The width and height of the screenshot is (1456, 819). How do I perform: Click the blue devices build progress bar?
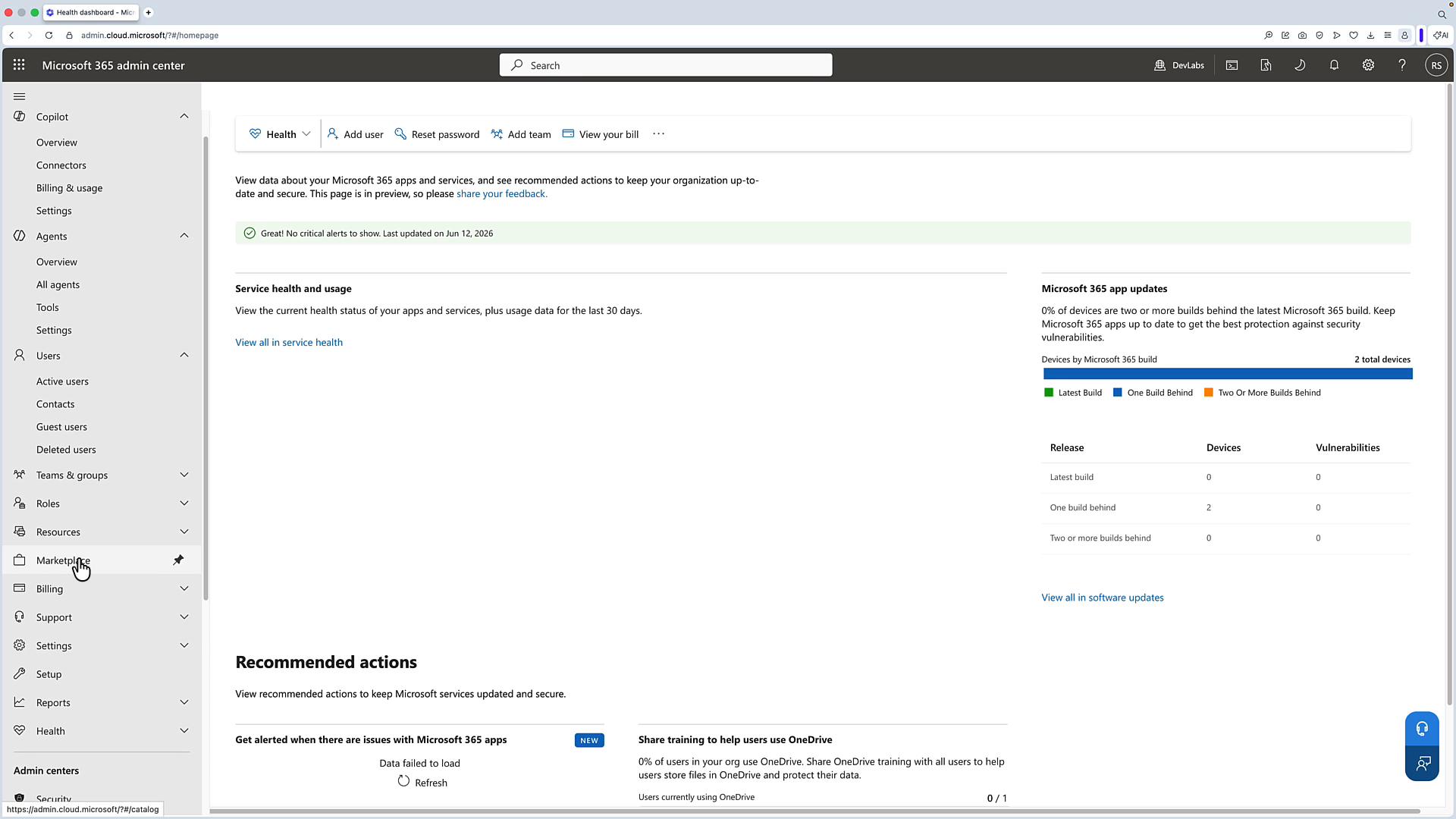click(x=1228, y=374)
